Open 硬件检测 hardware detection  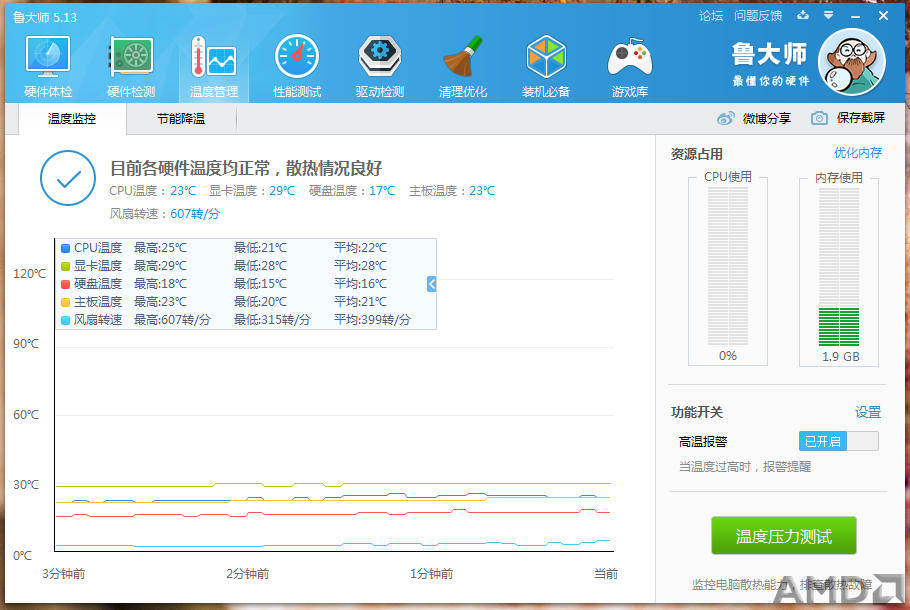[131, 67]
